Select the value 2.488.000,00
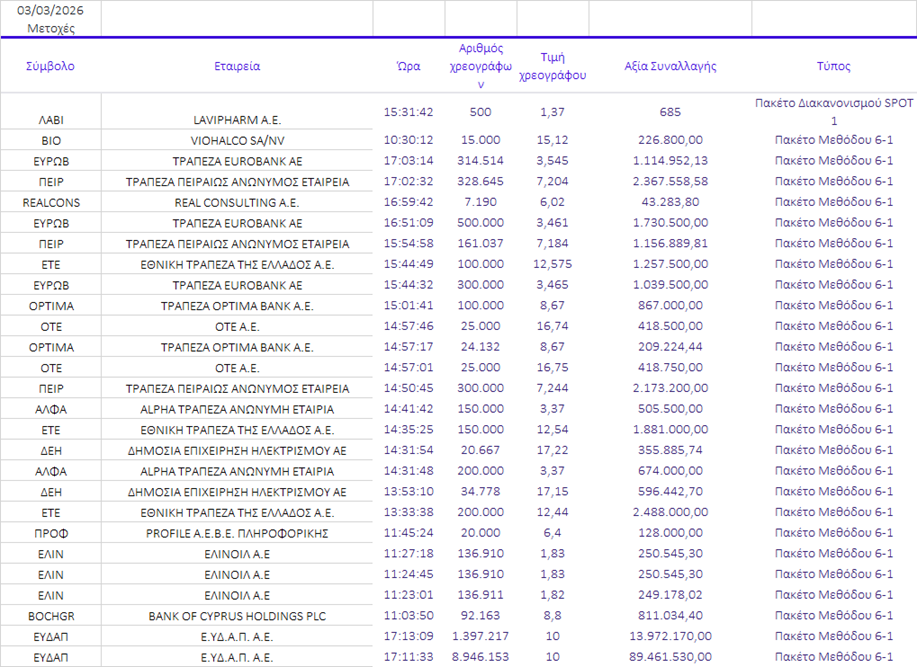This screenshot has height=667, width=917. 670,512
